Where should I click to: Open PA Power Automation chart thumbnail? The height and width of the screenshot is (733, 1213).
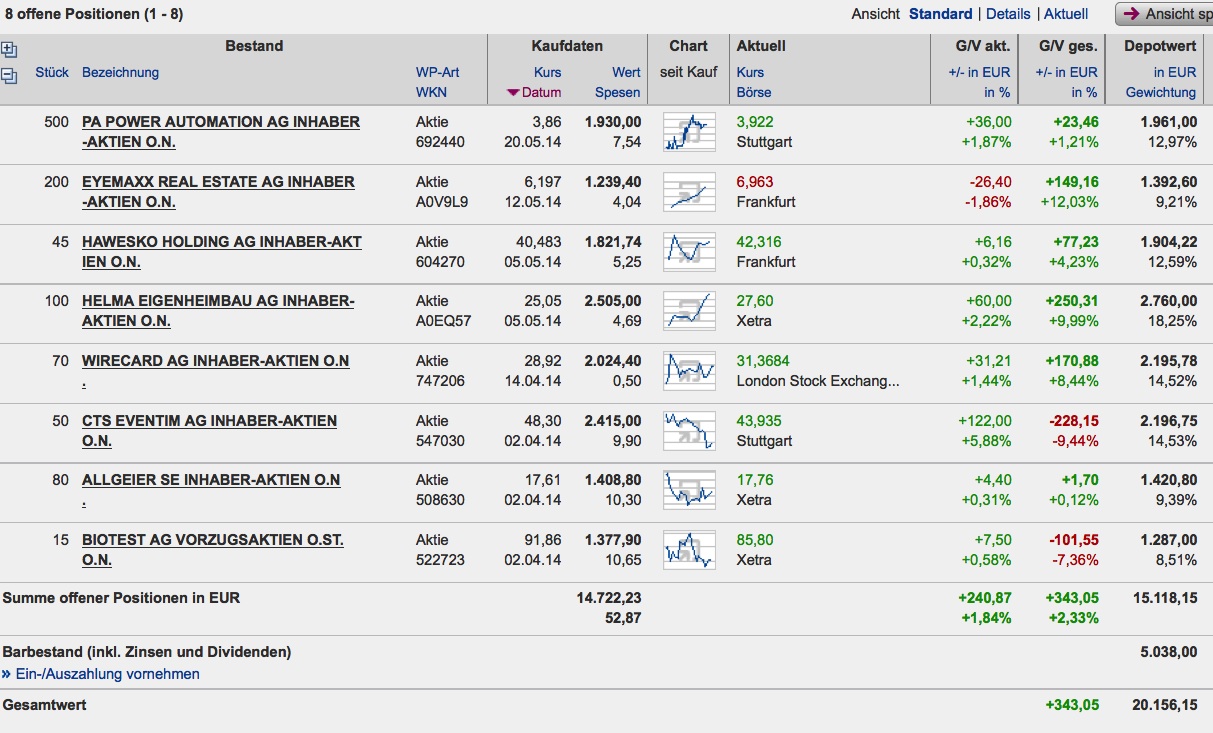click(690, 132)
